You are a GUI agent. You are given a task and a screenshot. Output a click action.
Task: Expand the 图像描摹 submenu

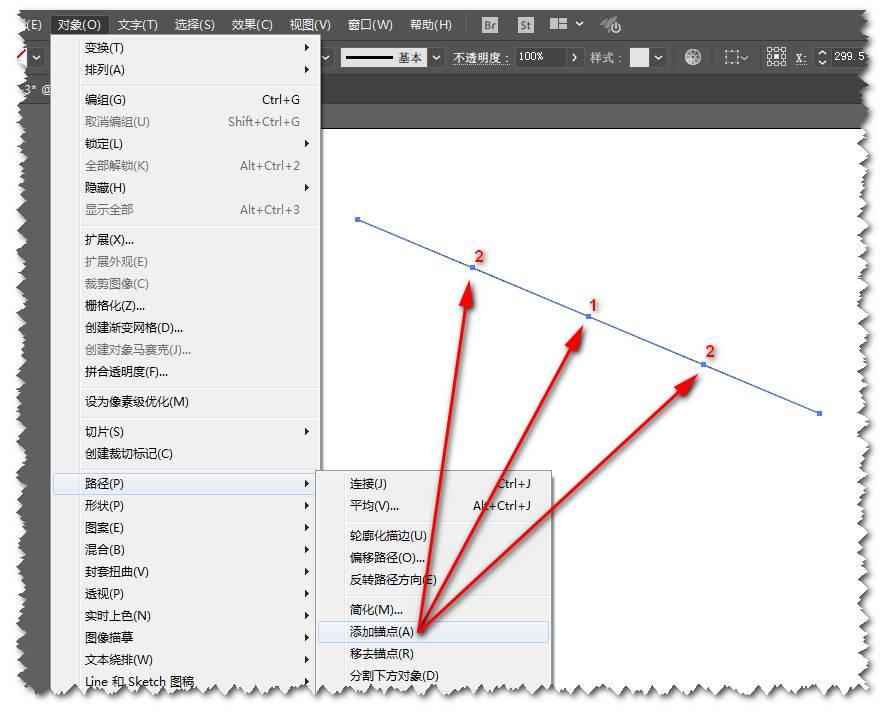pos(186,638)
